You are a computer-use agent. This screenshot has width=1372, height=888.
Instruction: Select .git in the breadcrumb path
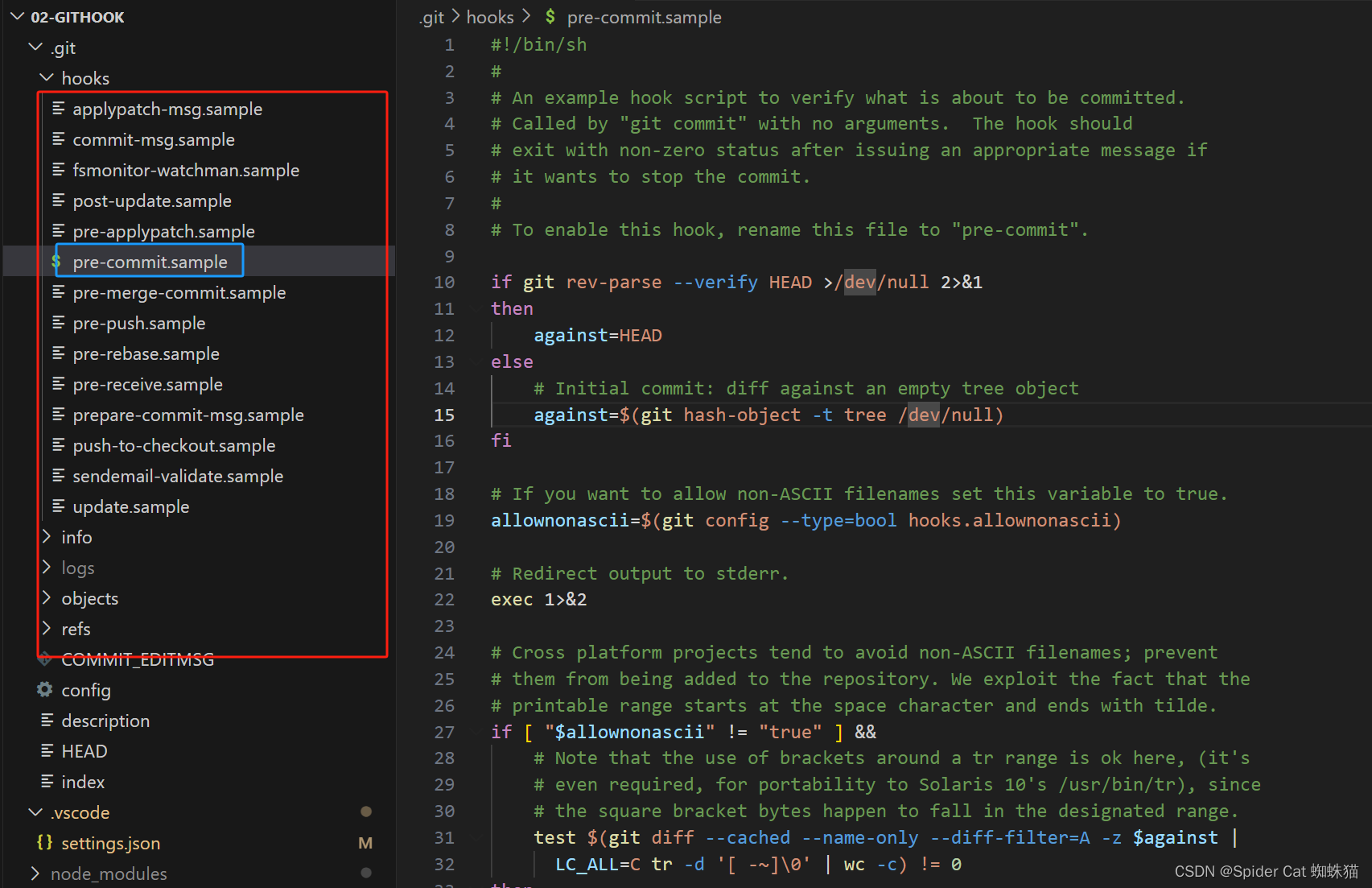(x=432, y=17)
